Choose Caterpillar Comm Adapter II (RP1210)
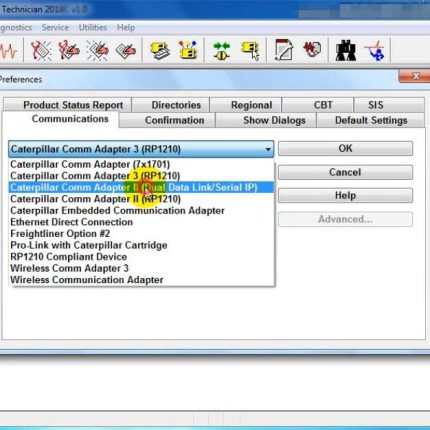The width and height of the screenshot is (430, 430). pyautogui.click(x=141, y=199)
